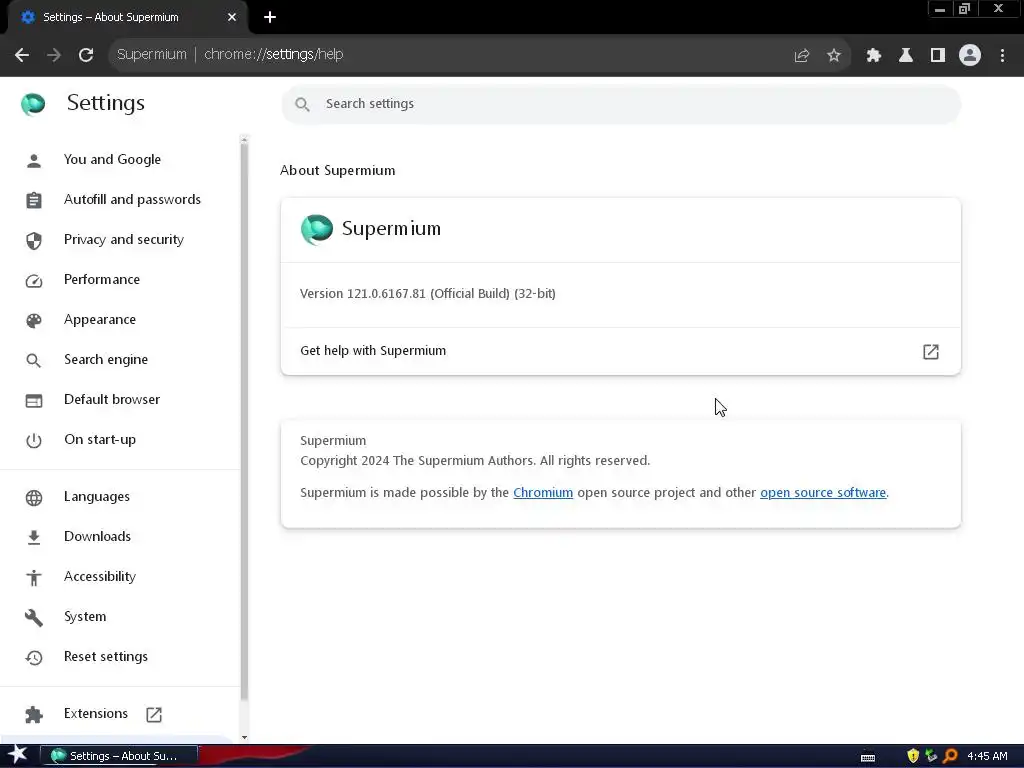Click the security shield tray icon
1024x768 pixels.
pos(913,756)
